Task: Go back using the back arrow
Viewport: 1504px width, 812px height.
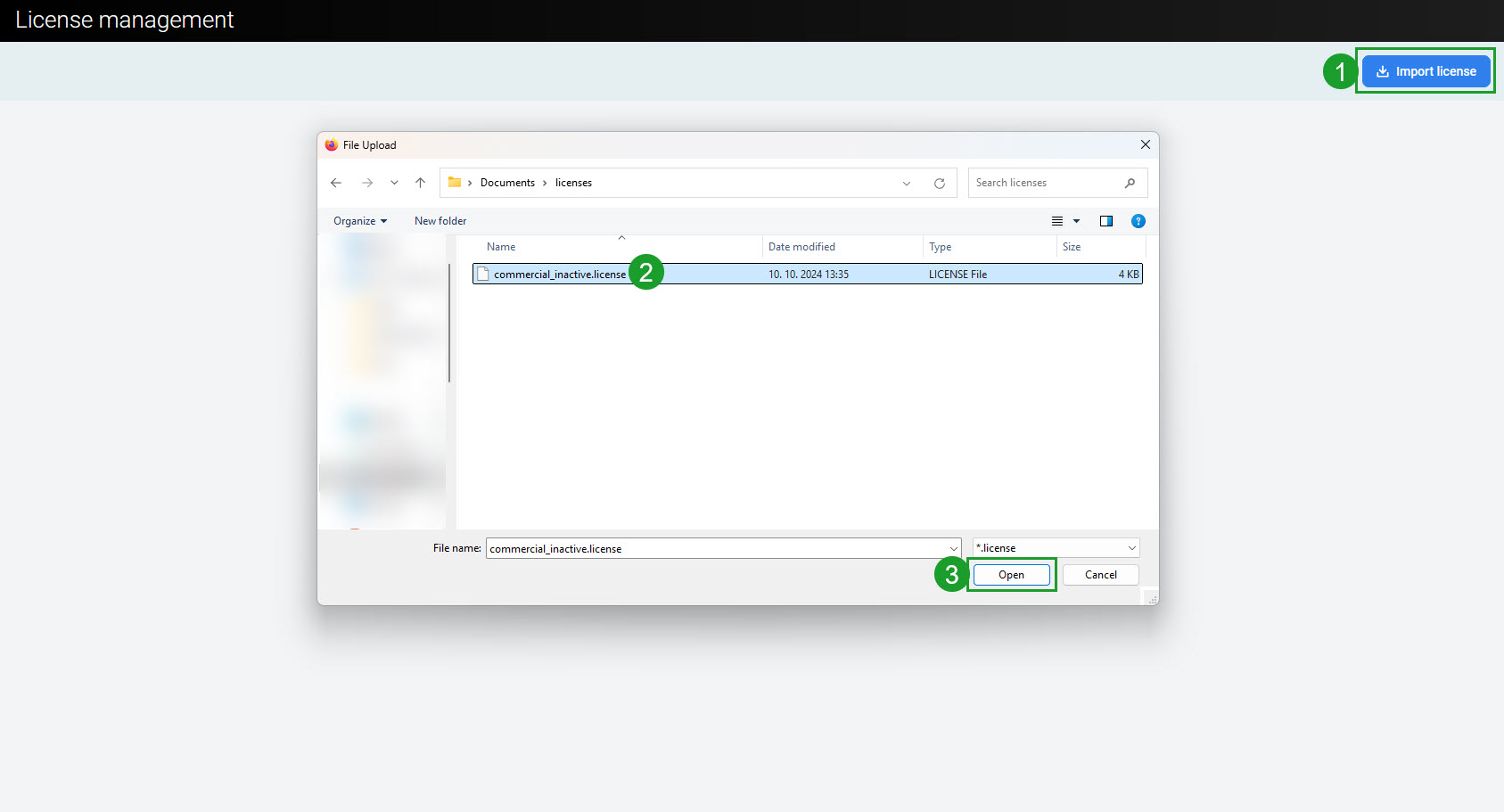Action: [336, 183]
